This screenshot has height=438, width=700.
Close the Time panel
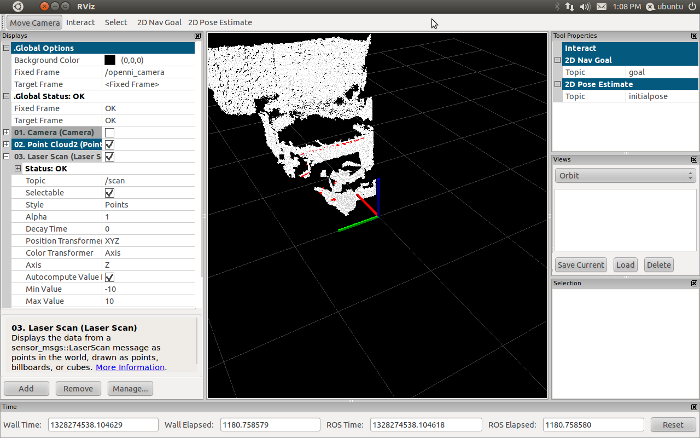click(x=693, y=407)
